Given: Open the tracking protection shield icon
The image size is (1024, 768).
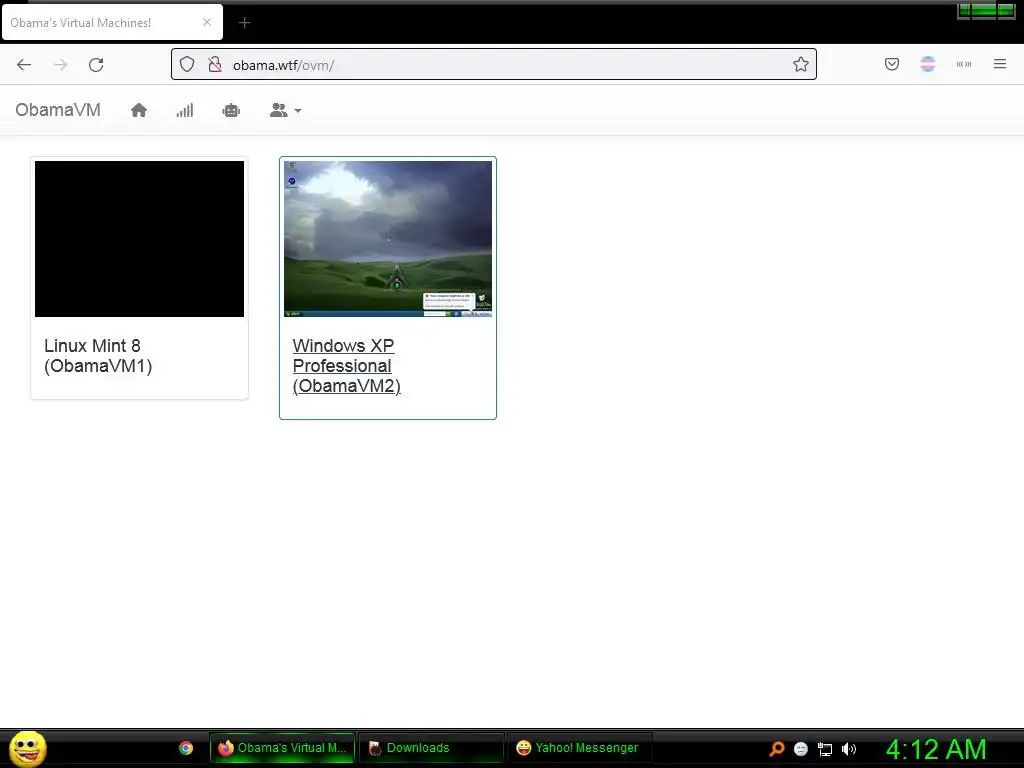Looking at the screenshot, I should (187, 64).
